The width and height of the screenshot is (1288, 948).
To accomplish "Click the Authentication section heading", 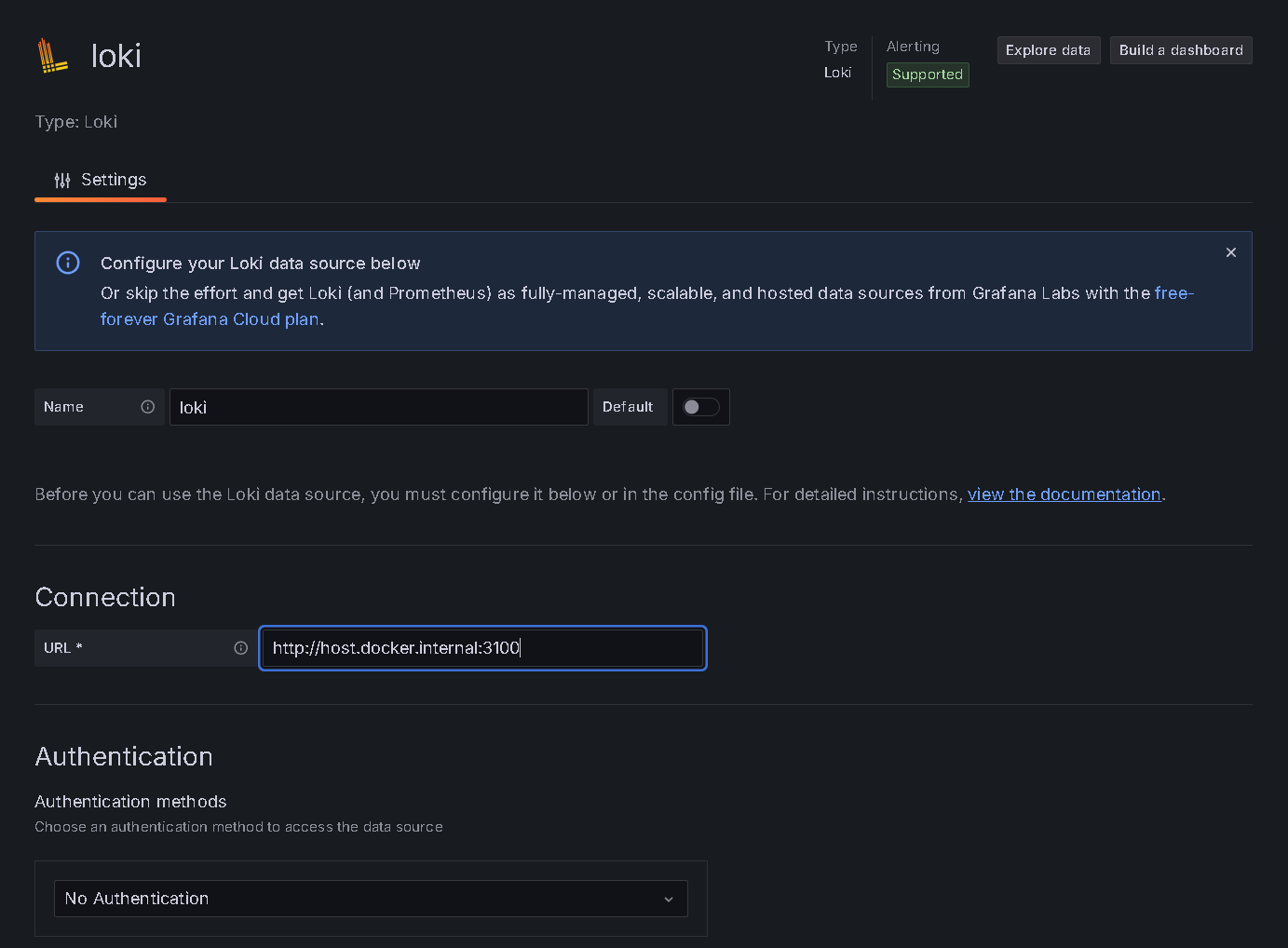I will 124,756.
